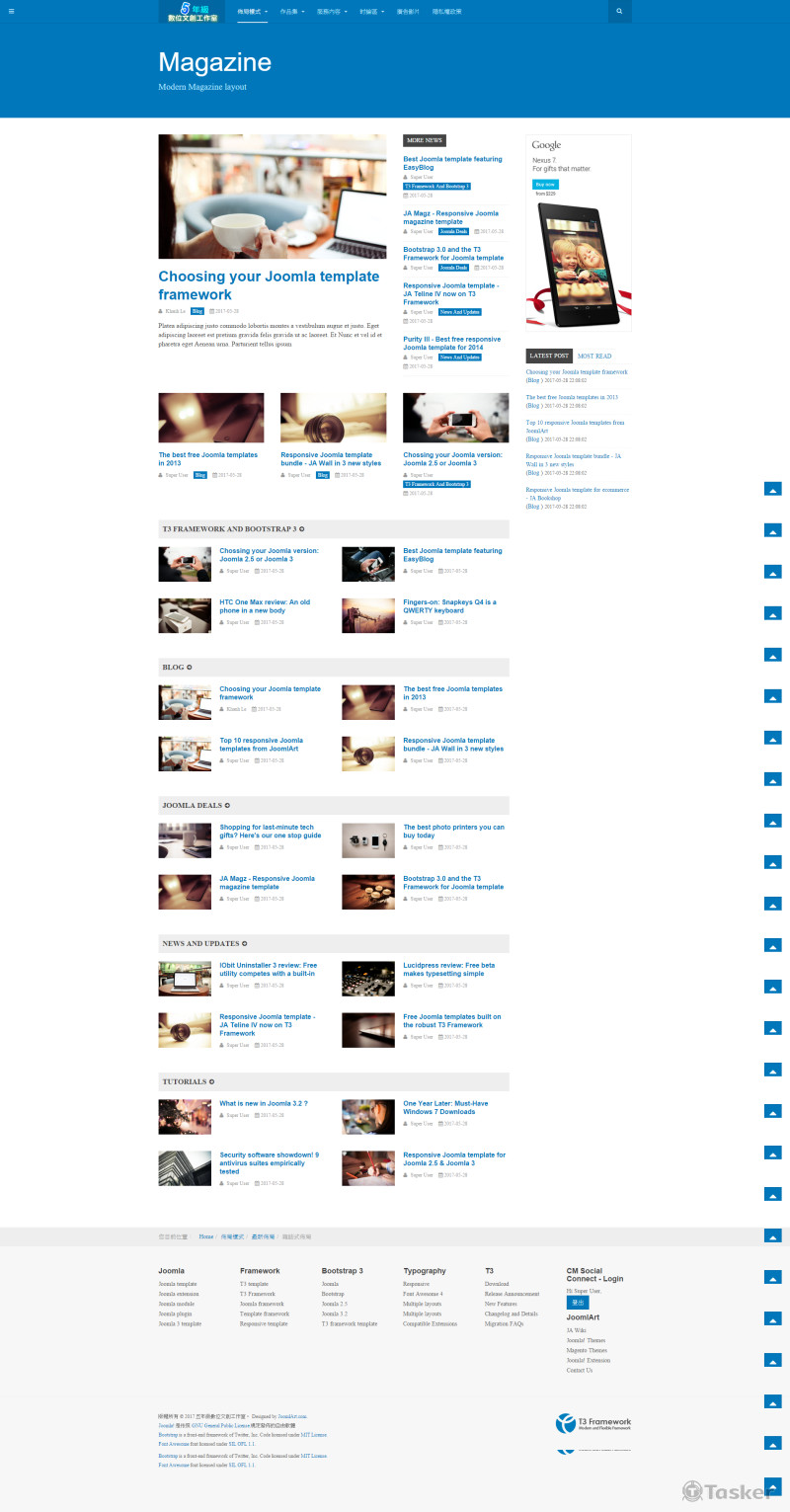790x1512 pixels.
Task: Click the search magnifier icon in the navbar
Action: point(618,11)
